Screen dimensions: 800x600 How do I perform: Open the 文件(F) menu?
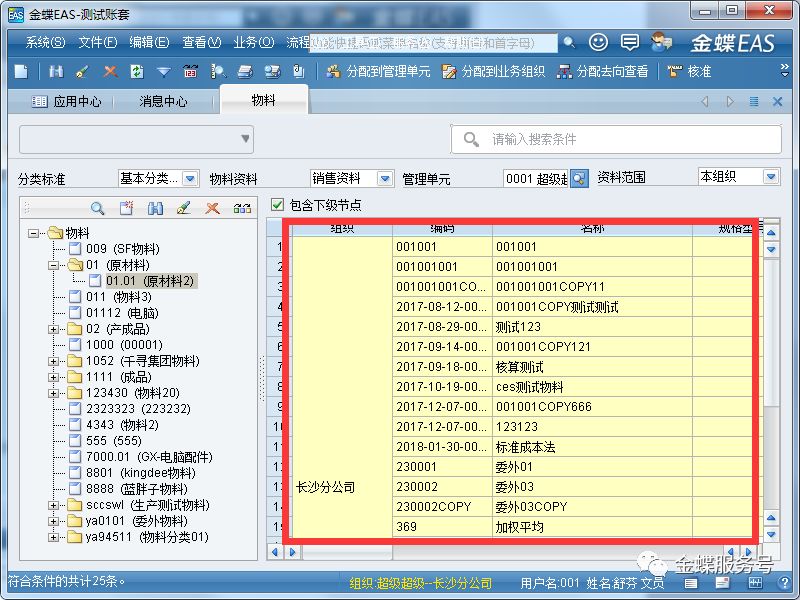click(97, 42)
